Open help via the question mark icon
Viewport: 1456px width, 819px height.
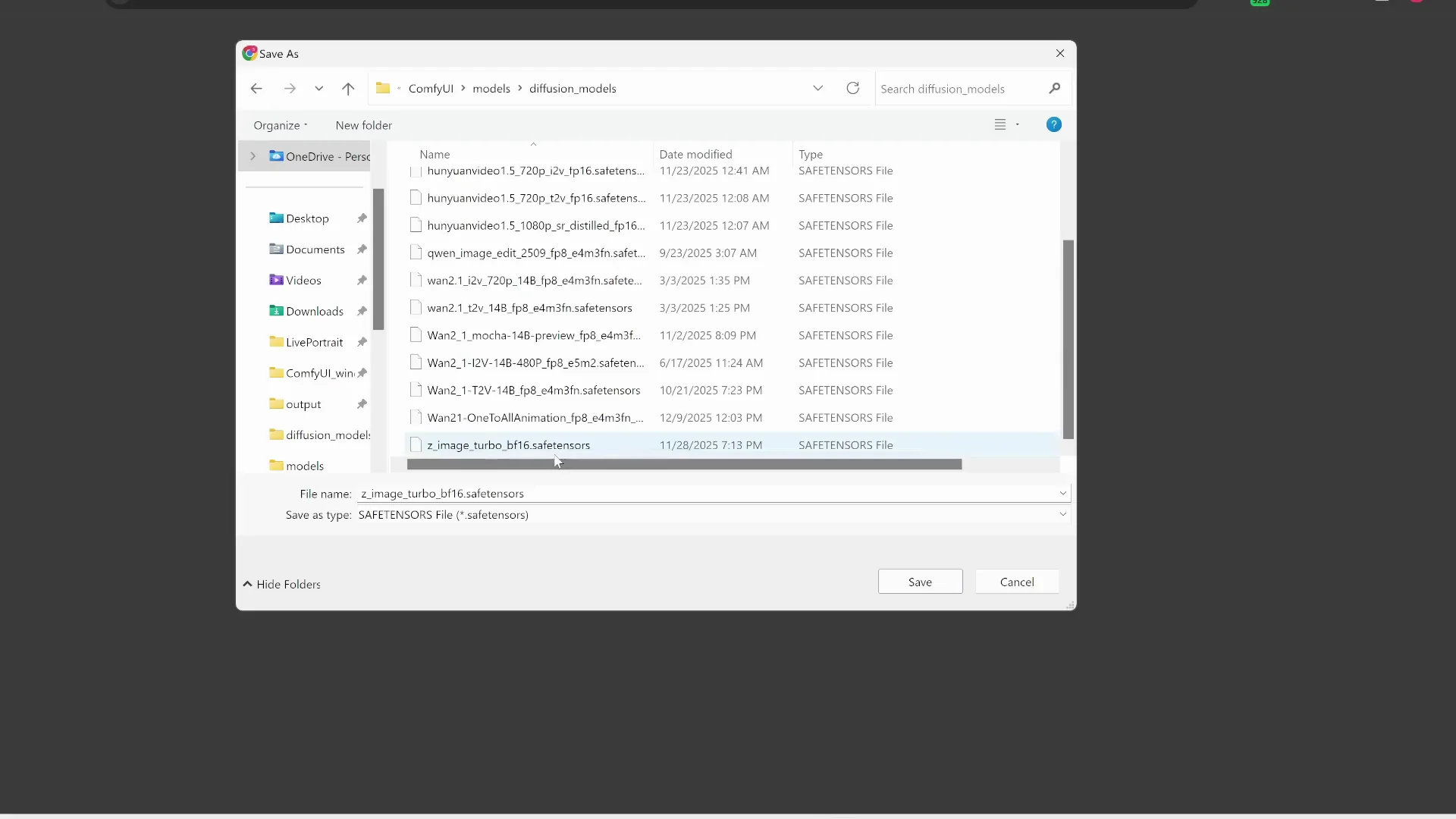tap(1053, 124)
